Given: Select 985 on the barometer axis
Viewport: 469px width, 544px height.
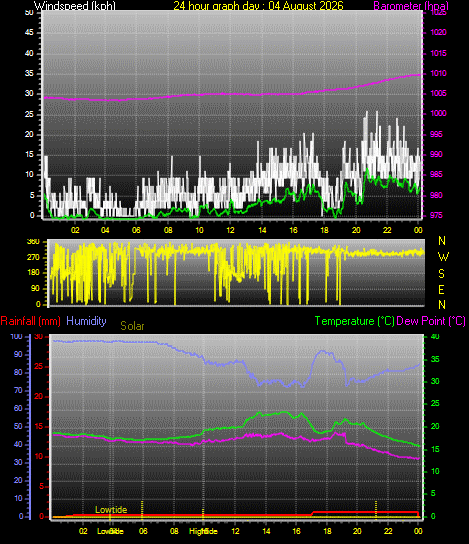Looking at the screenshot, I should 436,175.
